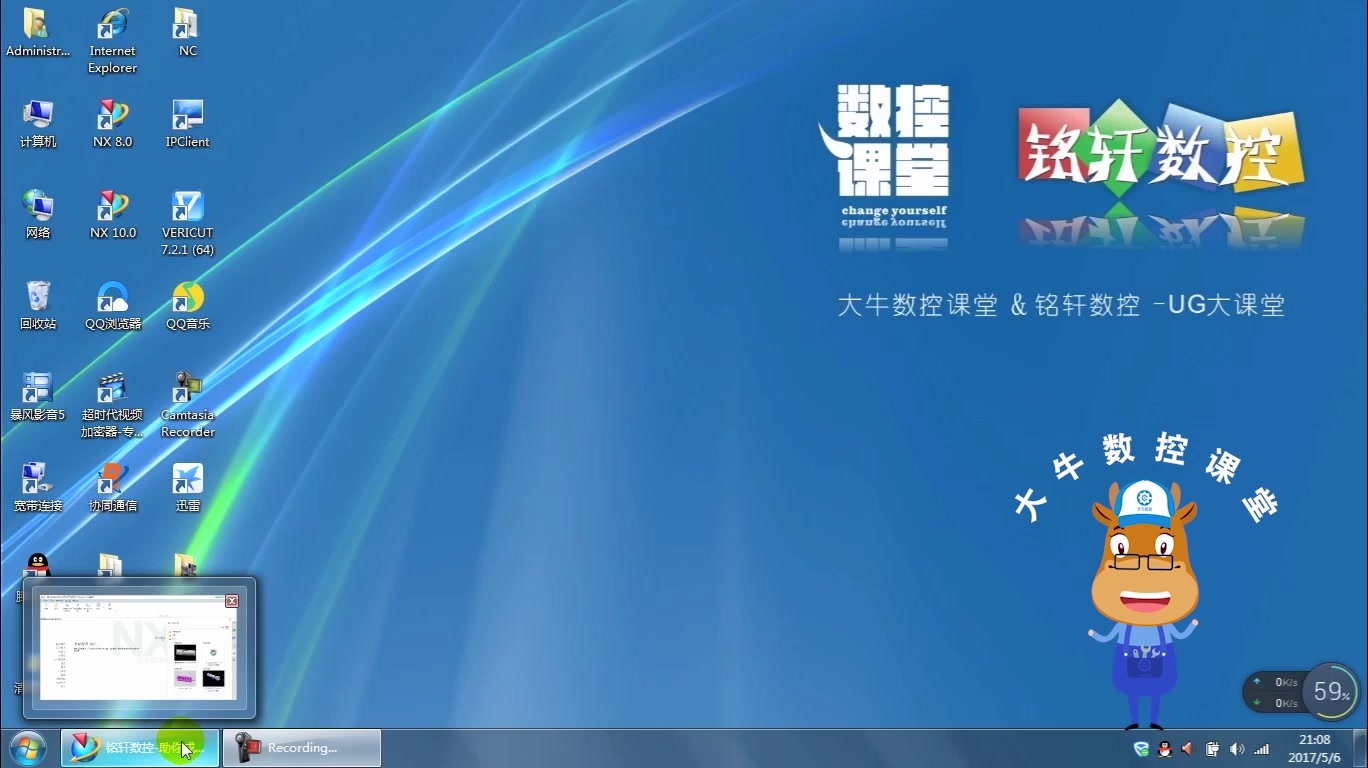The image size is (1368, 768).
Task: Open the 回收站 Recycle Bin
Action: pos(38,297)
